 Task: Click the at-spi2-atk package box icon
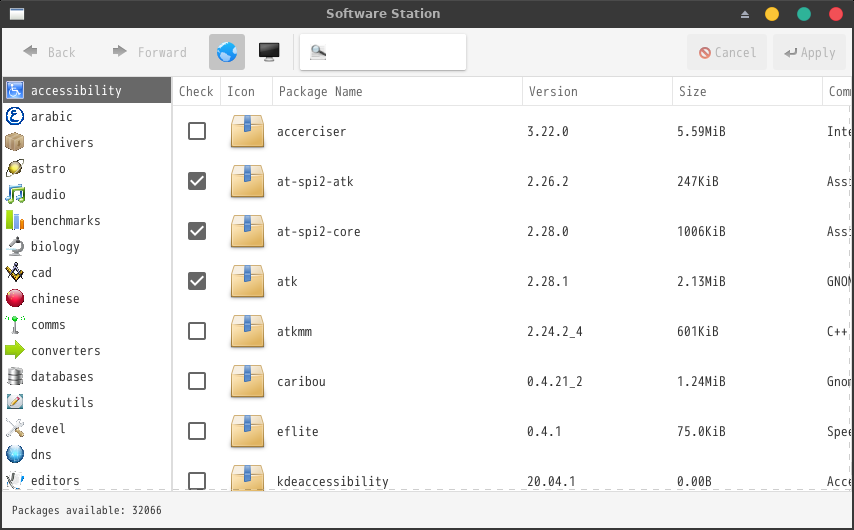(x=247, y=181)
